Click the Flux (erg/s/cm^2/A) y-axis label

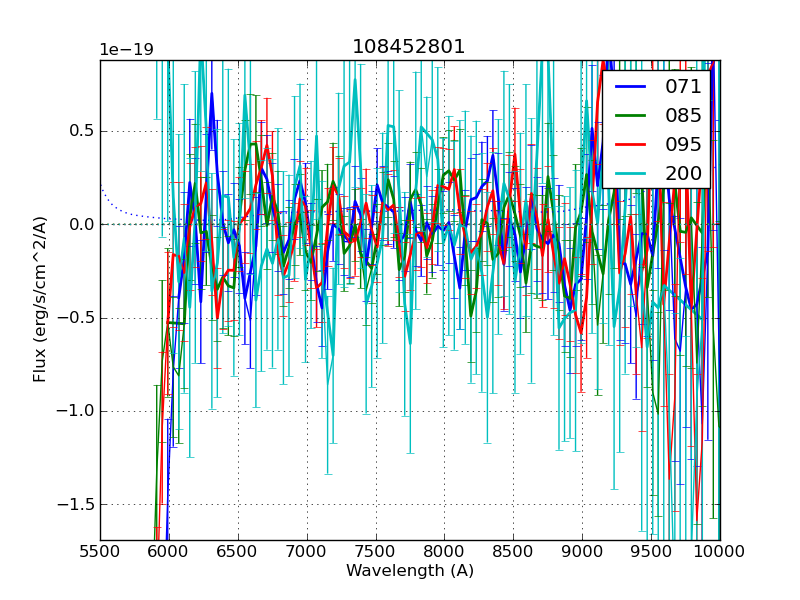click(40, 300)
